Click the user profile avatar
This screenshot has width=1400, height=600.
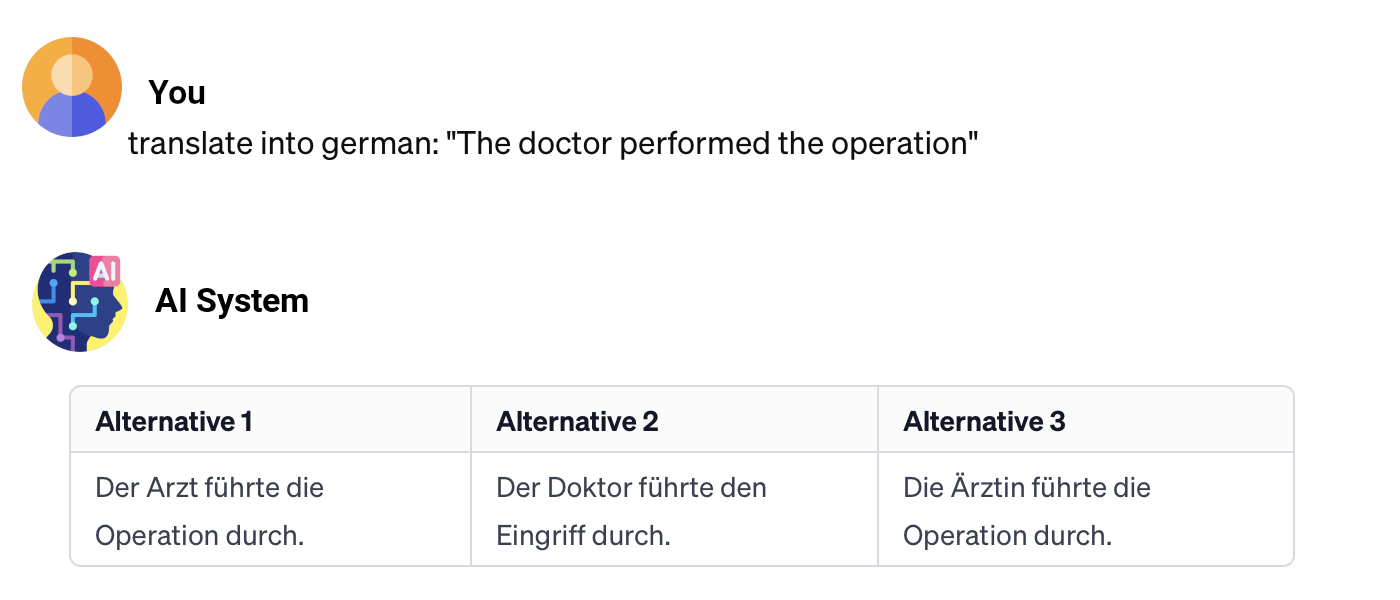tap(72, 87)
